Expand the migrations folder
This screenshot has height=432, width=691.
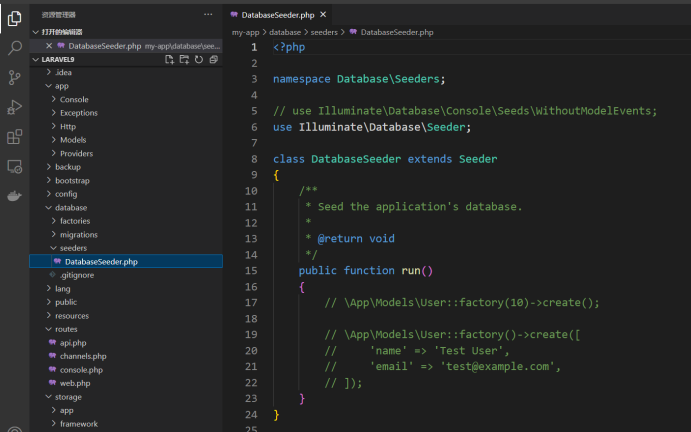pos(78,234)
